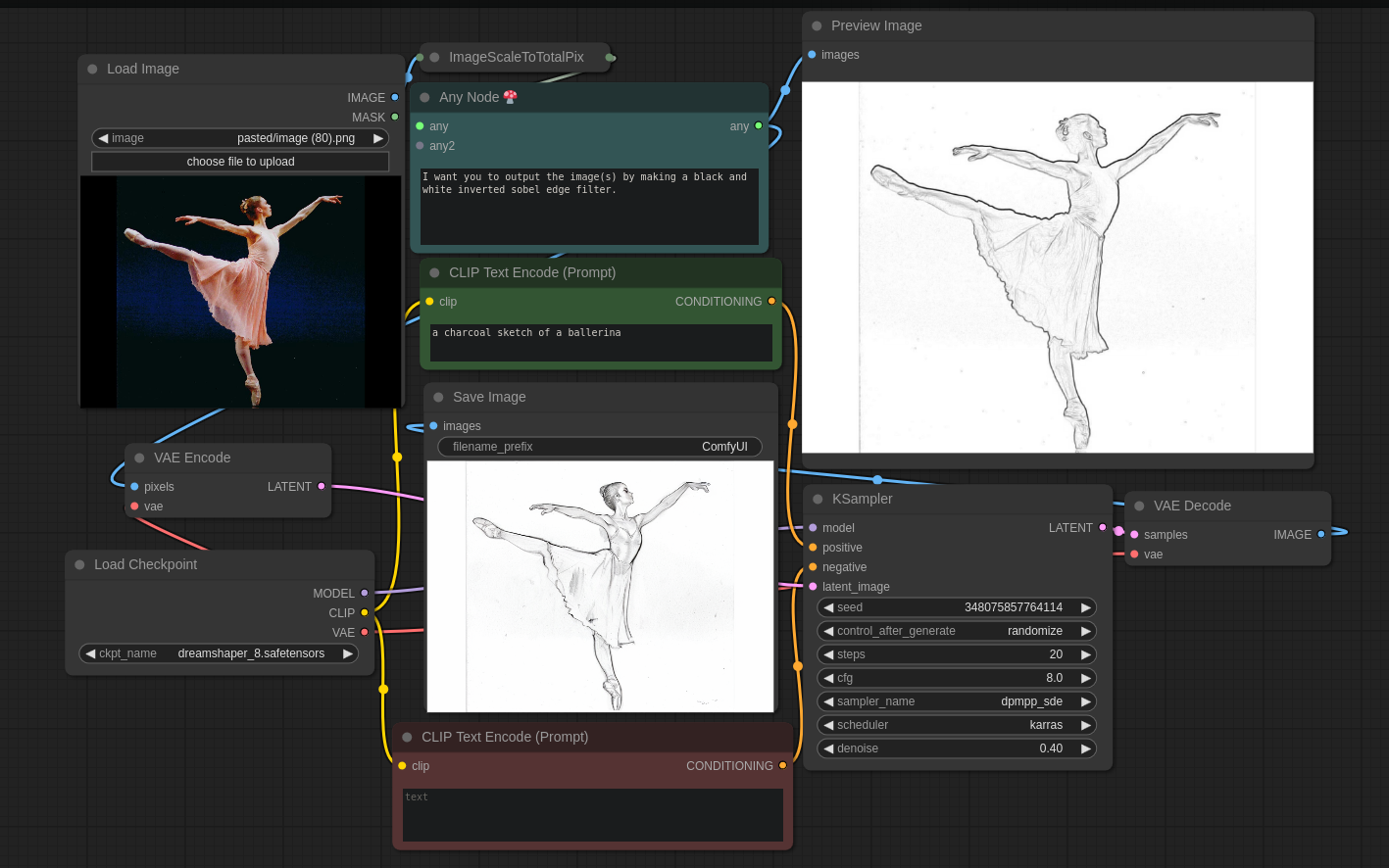Click choose file to upload button
The height and width of the screenshot is (868, 1389).
pyautogui.click(x=240, y=162)
